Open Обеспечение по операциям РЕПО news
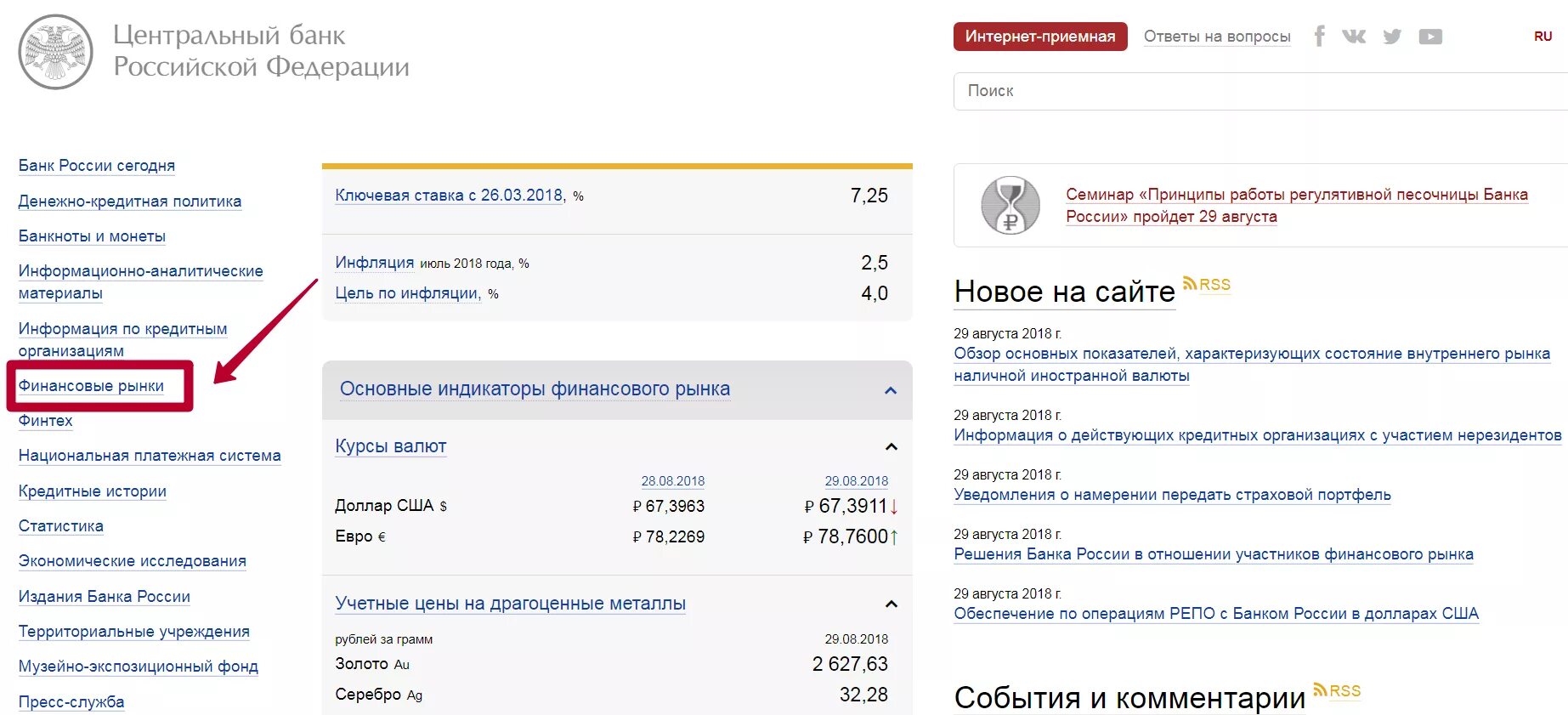1568x715 pixels. (x=1216, y=614)
